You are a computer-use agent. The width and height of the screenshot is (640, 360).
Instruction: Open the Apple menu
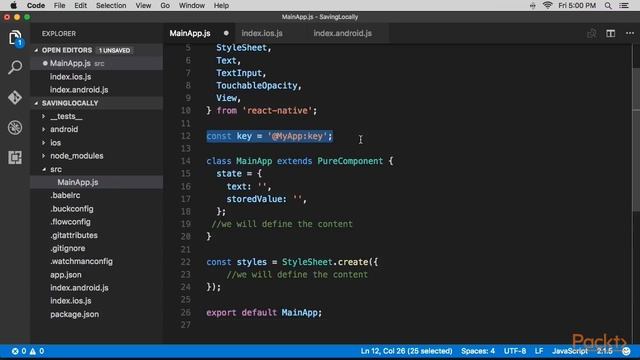click(13, 5)
